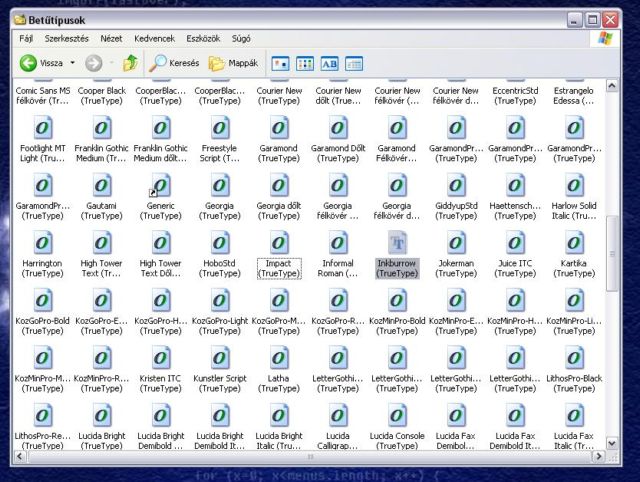Viewport: 640px width, 482px height.
Task: Select the Kunstler Script font icon
Action: tap(219, 358)
